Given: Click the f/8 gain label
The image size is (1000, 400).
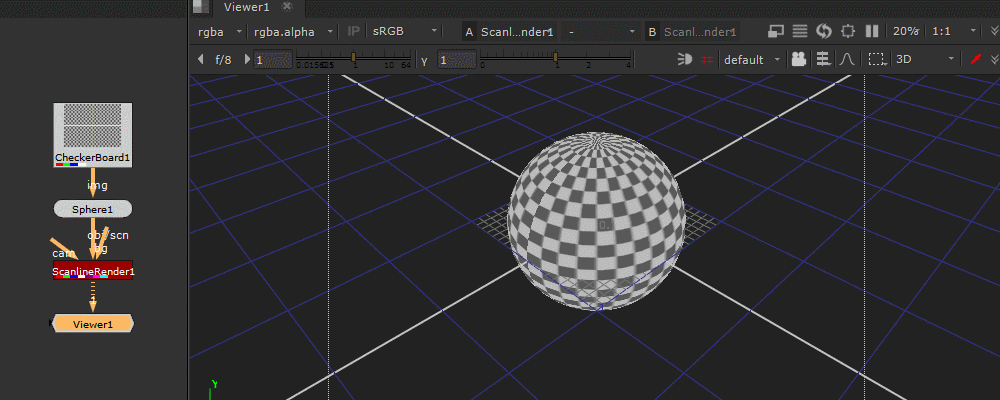Looking at the screenshot, I should click(223, 60).
